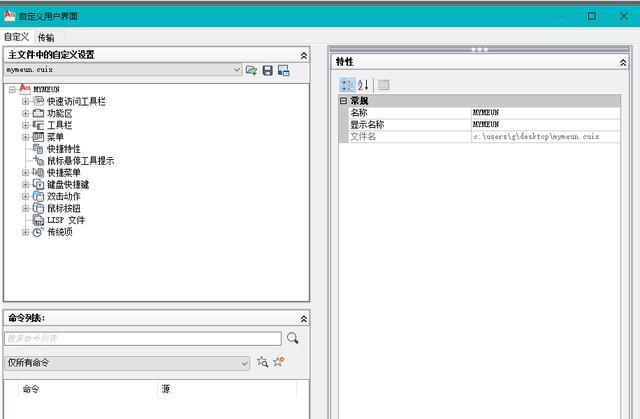Screen dimensions: 640x419
Task: Close the 自定义用户界面 window
Action: coord(624,16)
